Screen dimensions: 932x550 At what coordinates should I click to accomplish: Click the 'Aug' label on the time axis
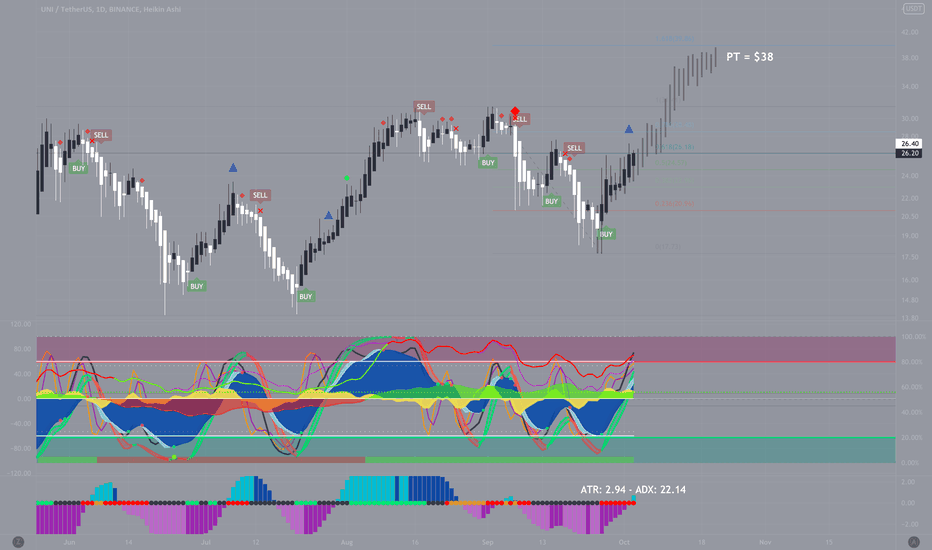tap(347, 542)
